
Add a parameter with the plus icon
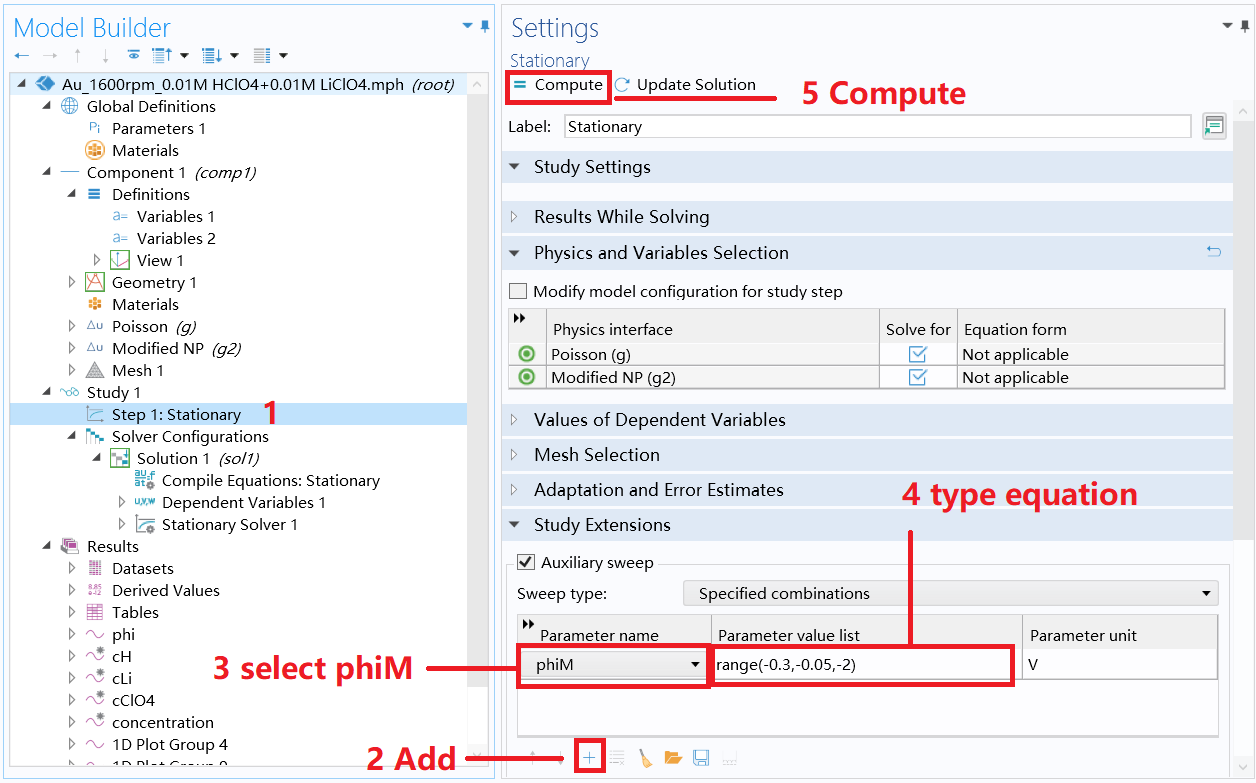pos(589,757)
